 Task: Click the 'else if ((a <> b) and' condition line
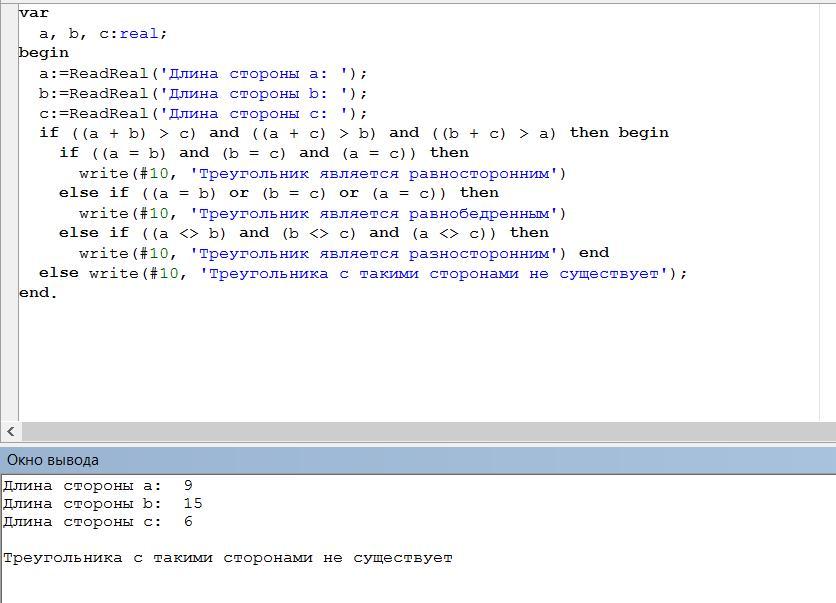tap(304, 233)
